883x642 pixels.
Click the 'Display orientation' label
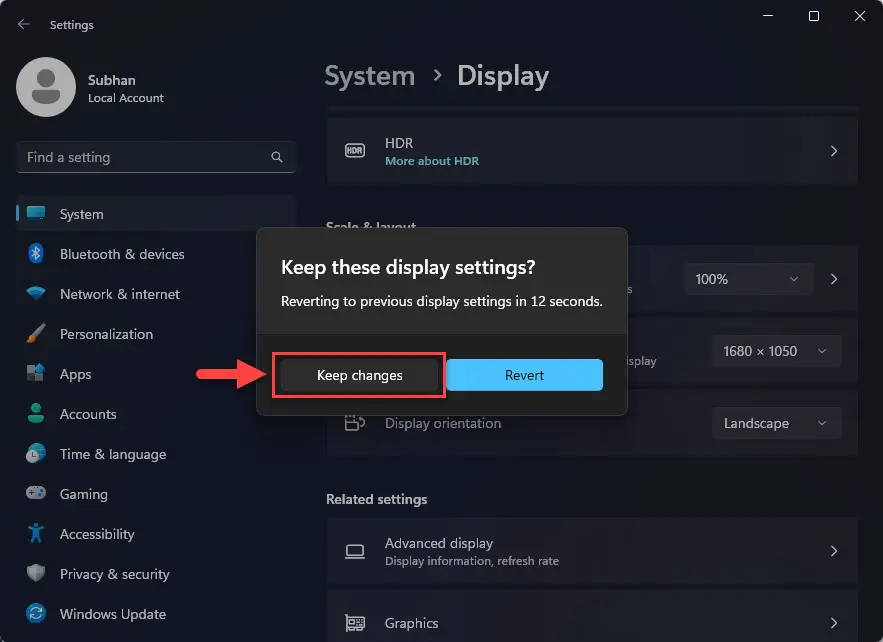(443, 423)
